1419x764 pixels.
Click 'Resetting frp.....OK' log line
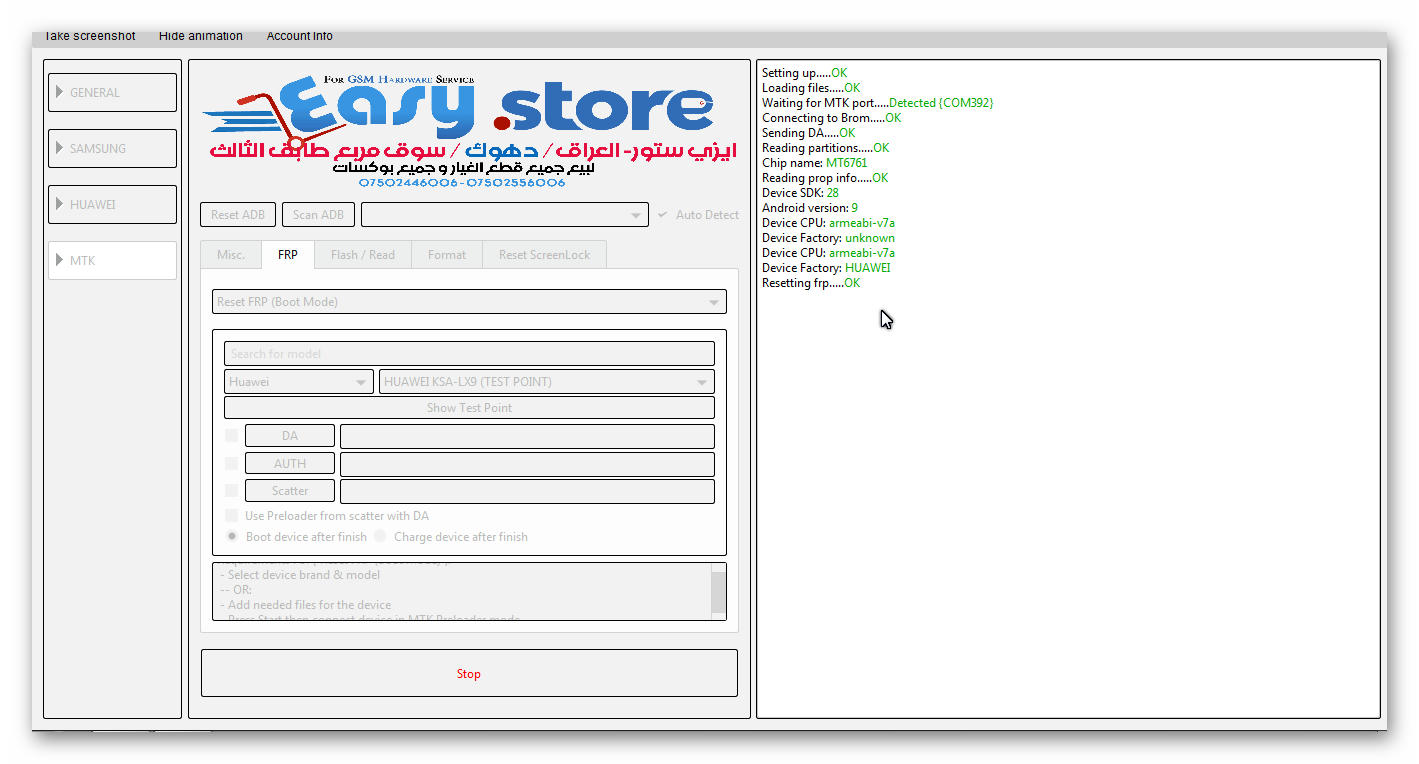click(x=810, y=283)
